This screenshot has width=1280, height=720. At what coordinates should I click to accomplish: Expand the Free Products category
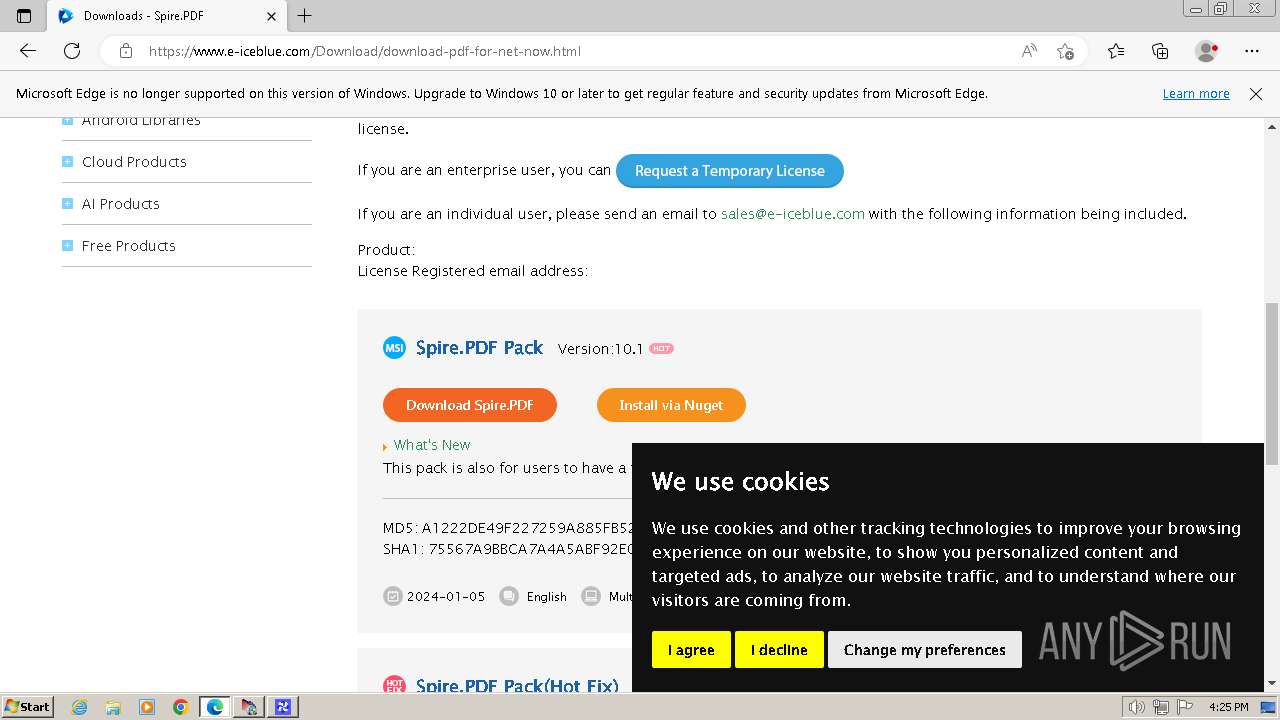128,246
